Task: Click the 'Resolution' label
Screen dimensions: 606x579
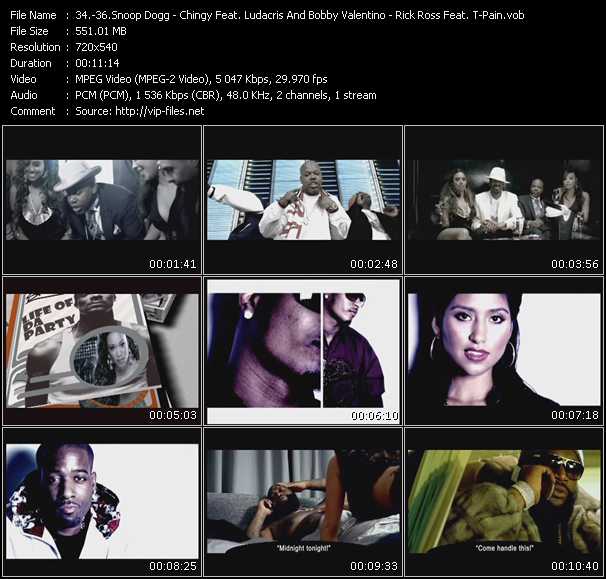Action: tap(35, 47)
